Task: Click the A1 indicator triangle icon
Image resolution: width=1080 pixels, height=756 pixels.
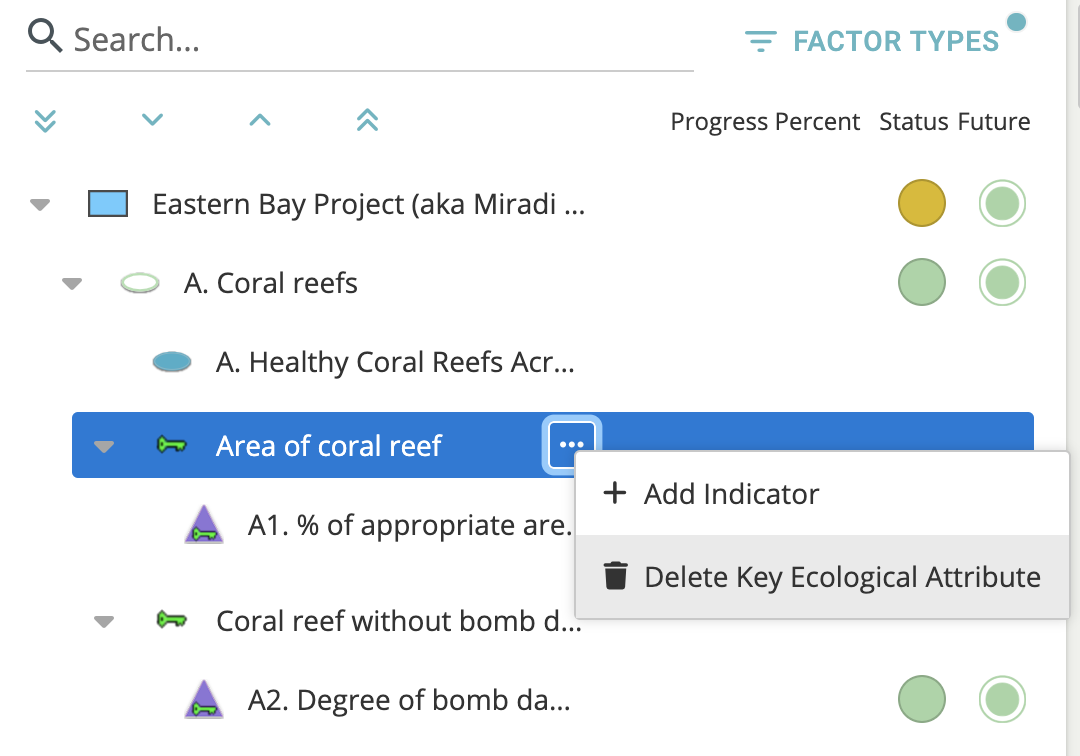Action: tap(204, 524)
